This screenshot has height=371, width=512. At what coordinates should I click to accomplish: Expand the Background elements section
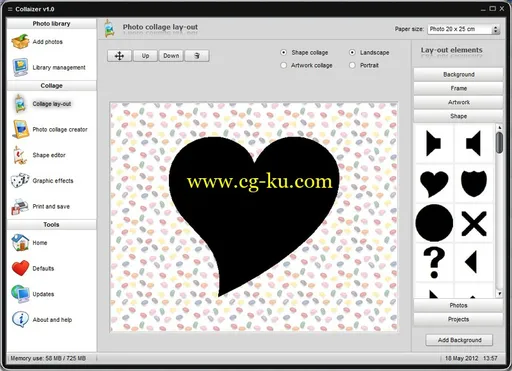458,74
